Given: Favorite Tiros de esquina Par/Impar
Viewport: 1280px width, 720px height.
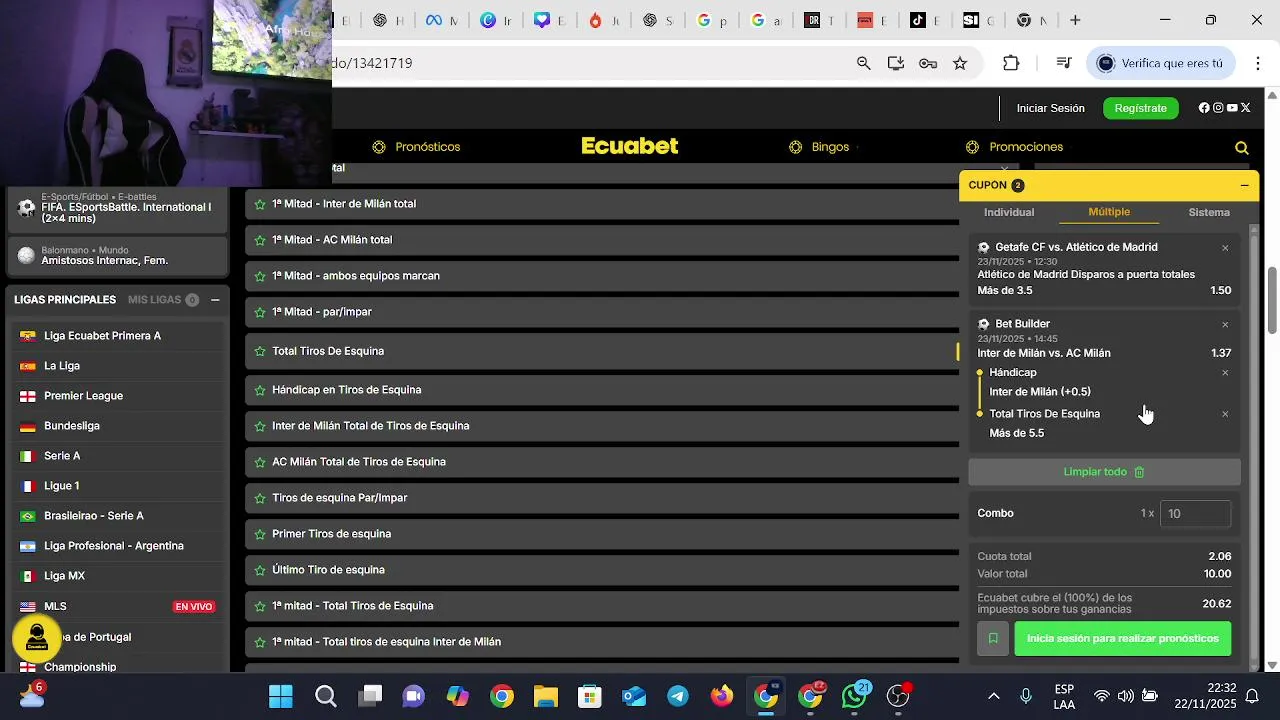Looking at the screenshot, I should click(x=260, y=498).
